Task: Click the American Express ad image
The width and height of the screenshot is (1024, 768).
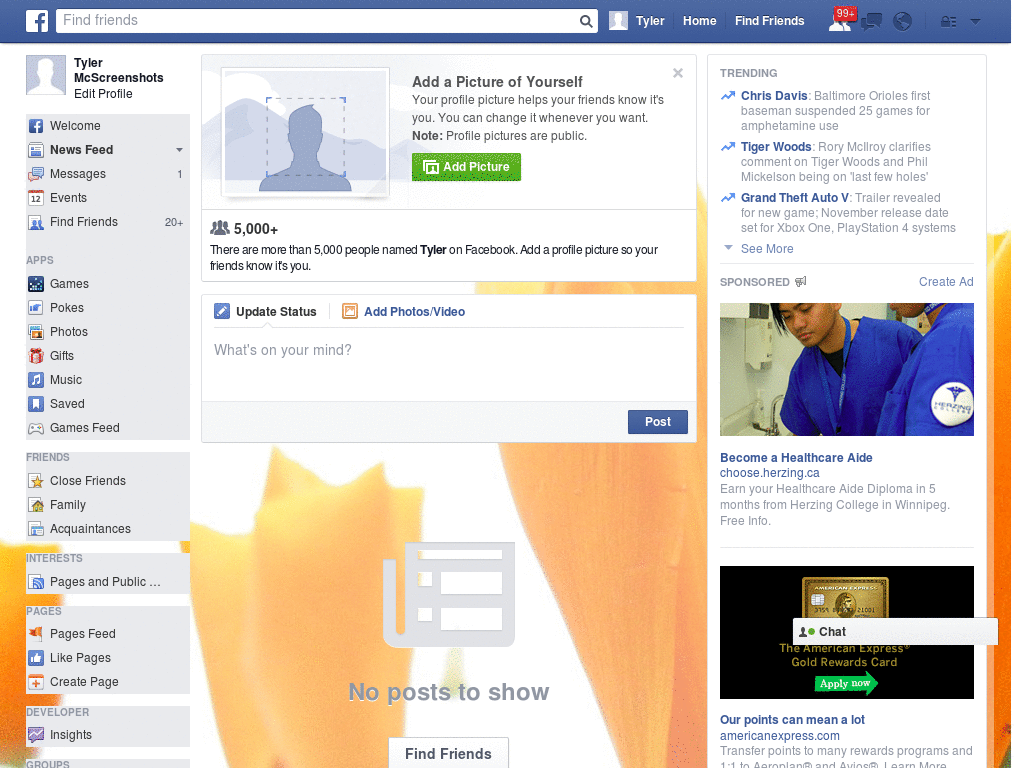Action: tap(846, 632)
